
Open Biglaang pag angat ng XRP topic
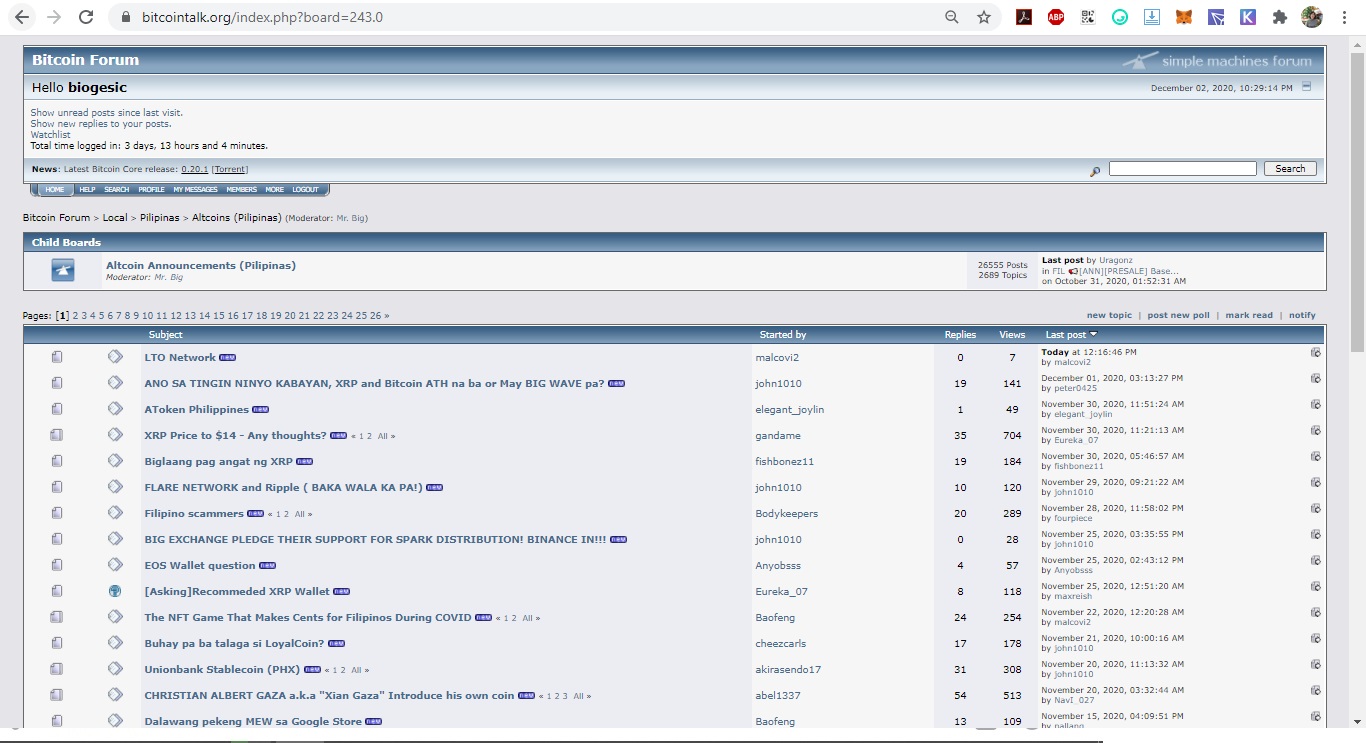218,462
